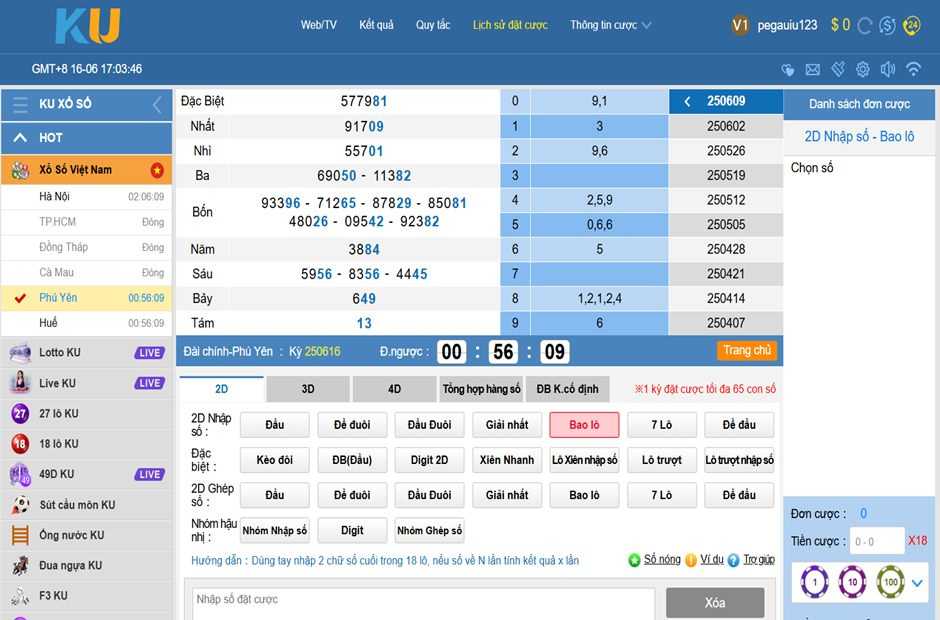940x620 pixels.
Task: Select Lô trượt bet type
Action: [x=662, y=460]
